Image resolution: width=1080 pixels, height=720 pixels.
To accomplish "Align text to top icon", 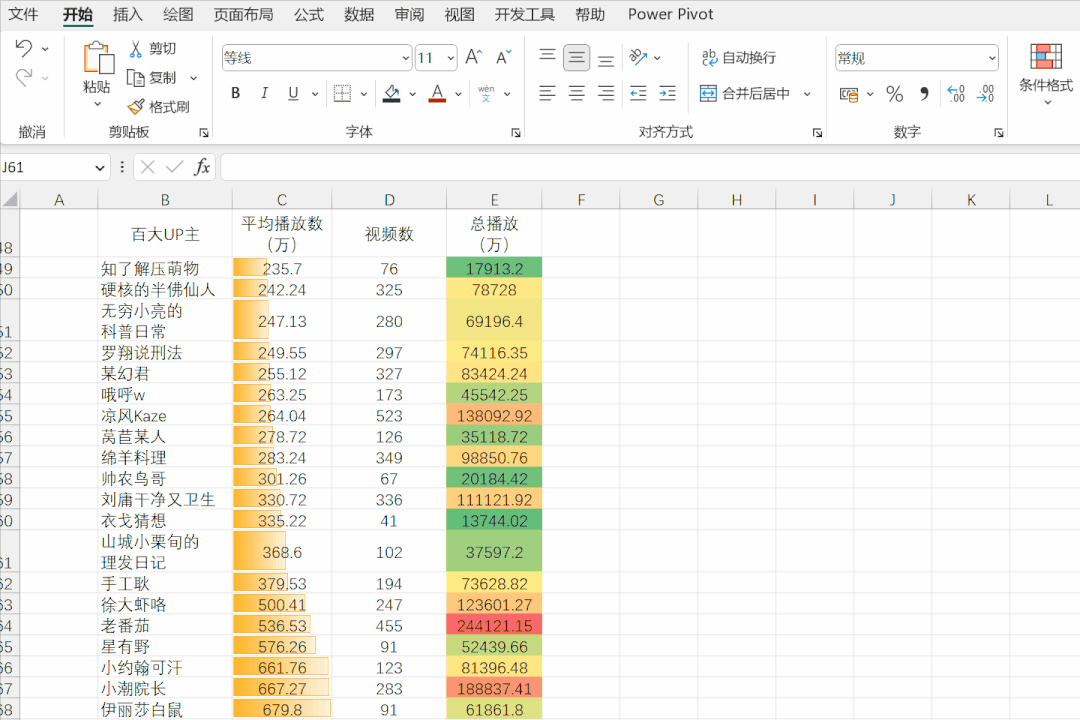I will tap(547, 57).
